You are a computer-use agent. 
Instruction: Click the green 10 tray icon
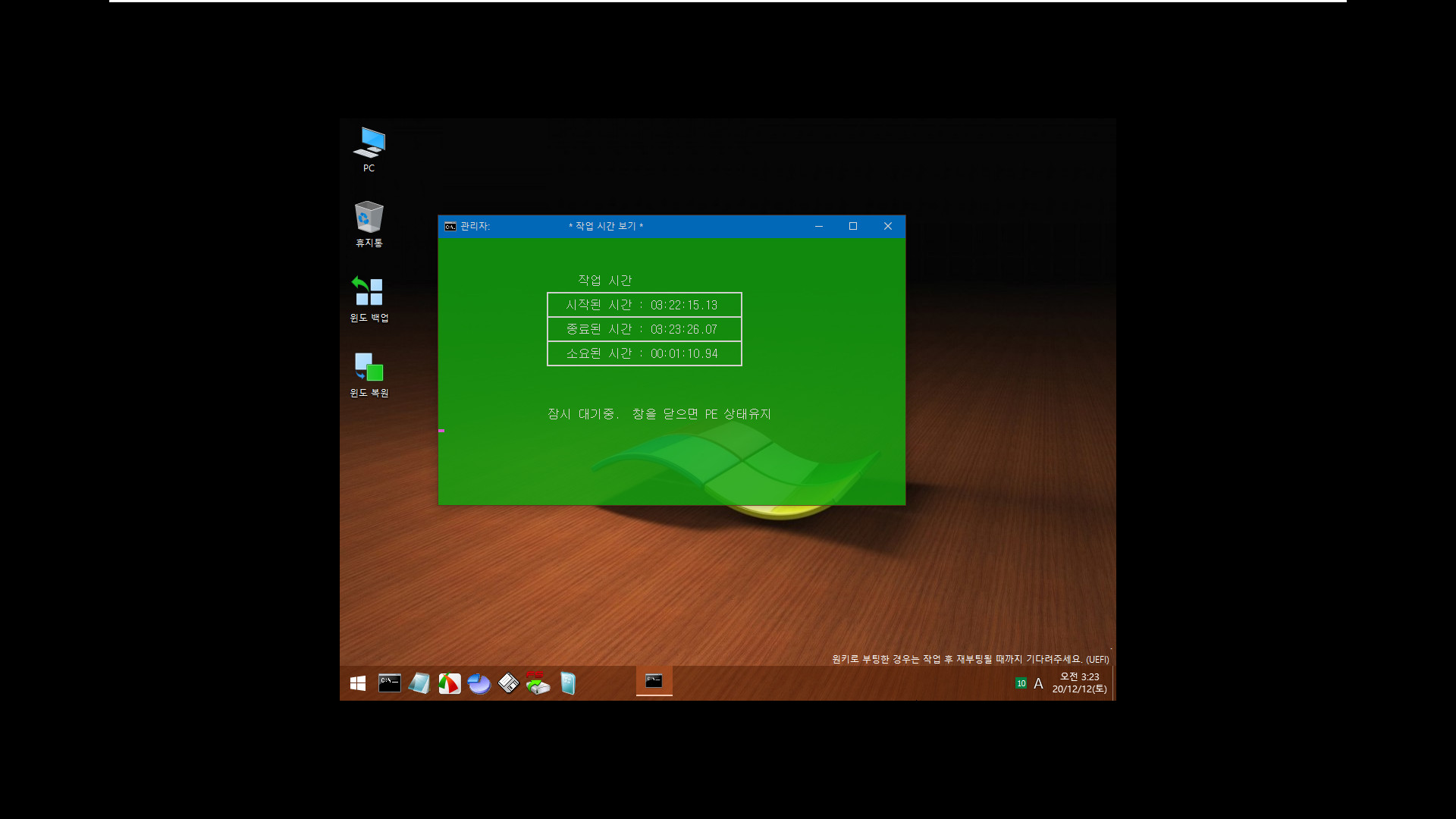pyautogui.click(x=1021, y=683)
